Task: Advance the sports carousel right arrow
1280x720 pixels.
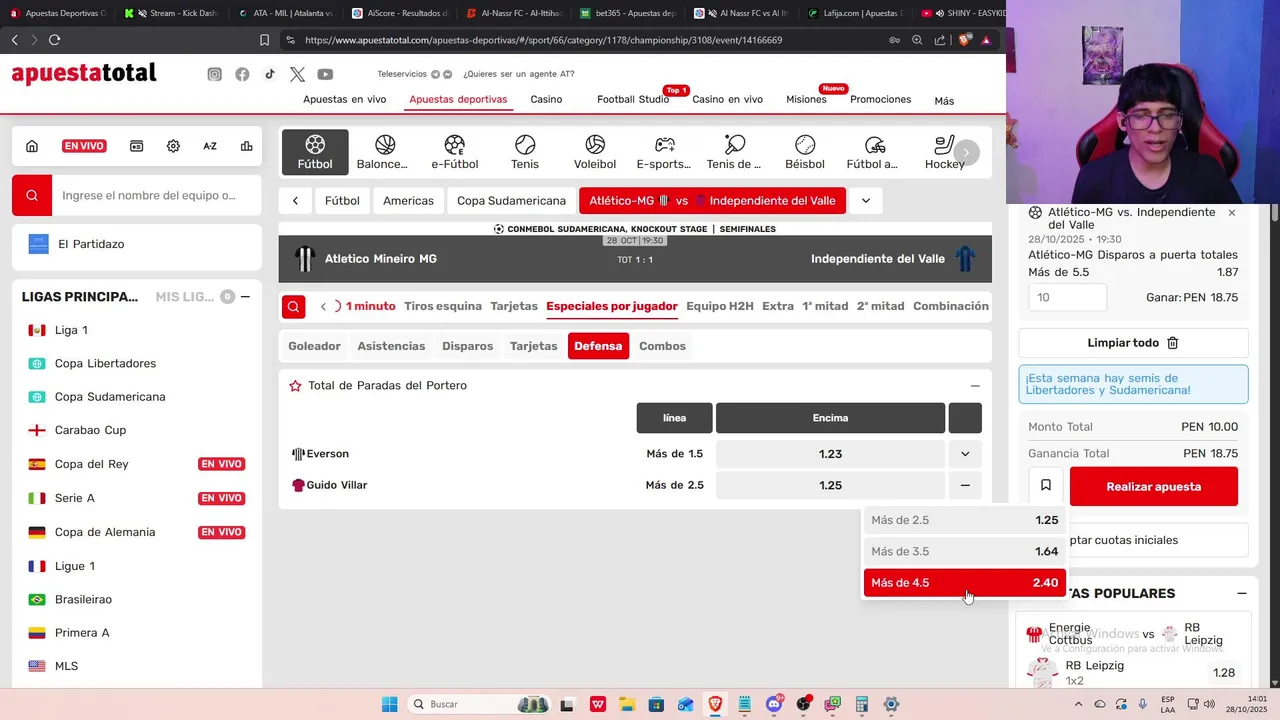Action: tap(967, 152)
